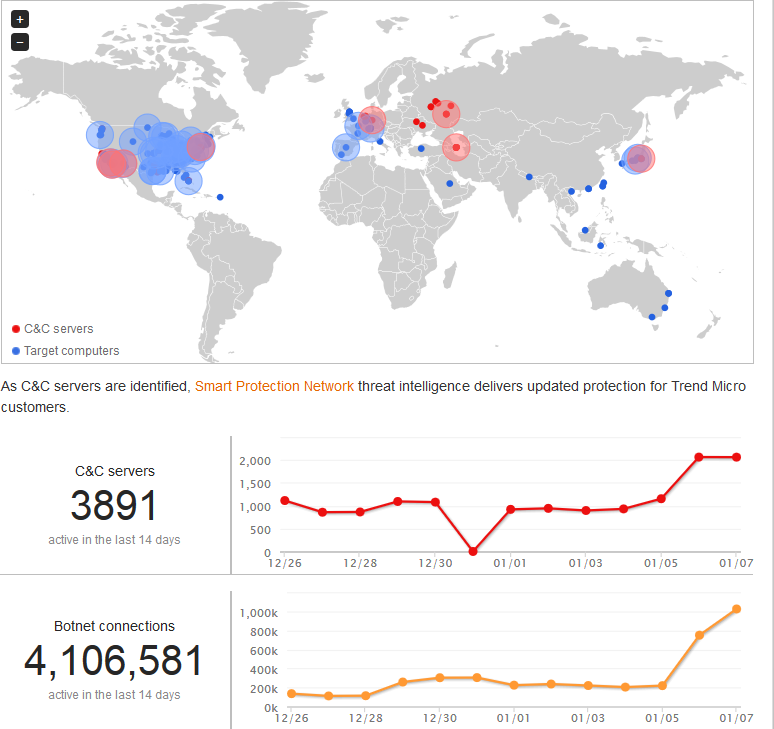
Task: Click the C&C chart's lowest point near 12/31
Action: (x=473, y=551)
